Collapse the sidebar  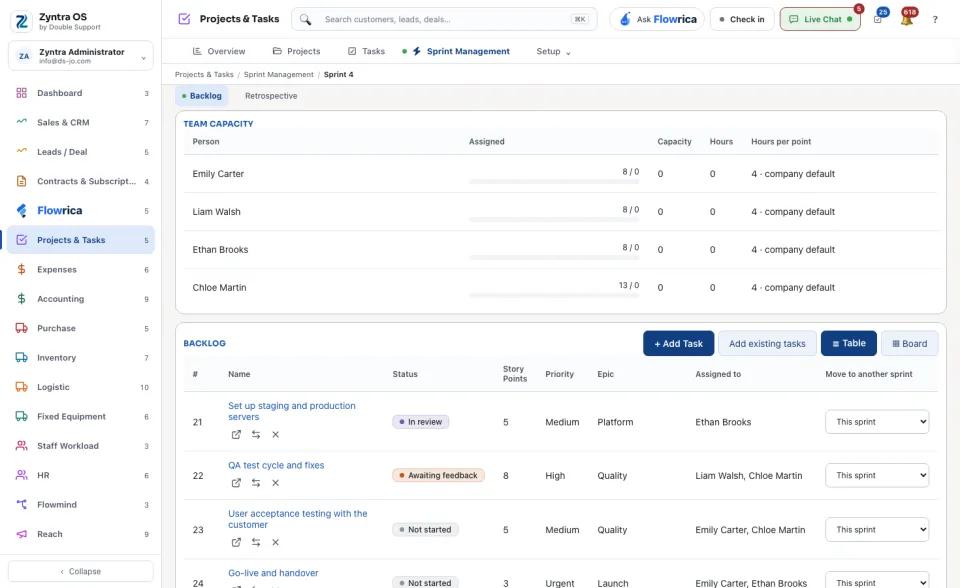click(x=81, y=571)
